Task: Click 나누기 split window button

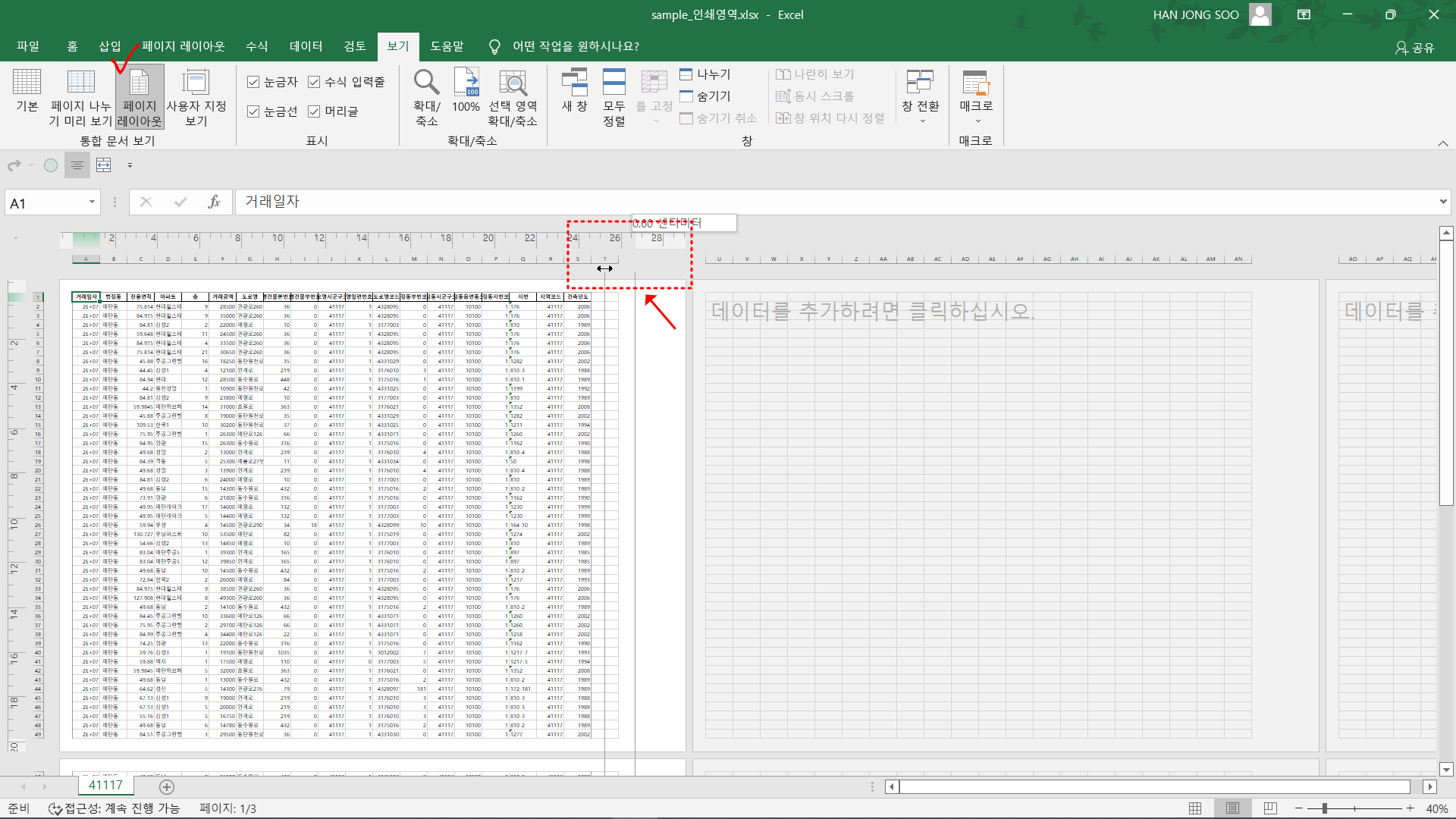Action: point(705,74)
